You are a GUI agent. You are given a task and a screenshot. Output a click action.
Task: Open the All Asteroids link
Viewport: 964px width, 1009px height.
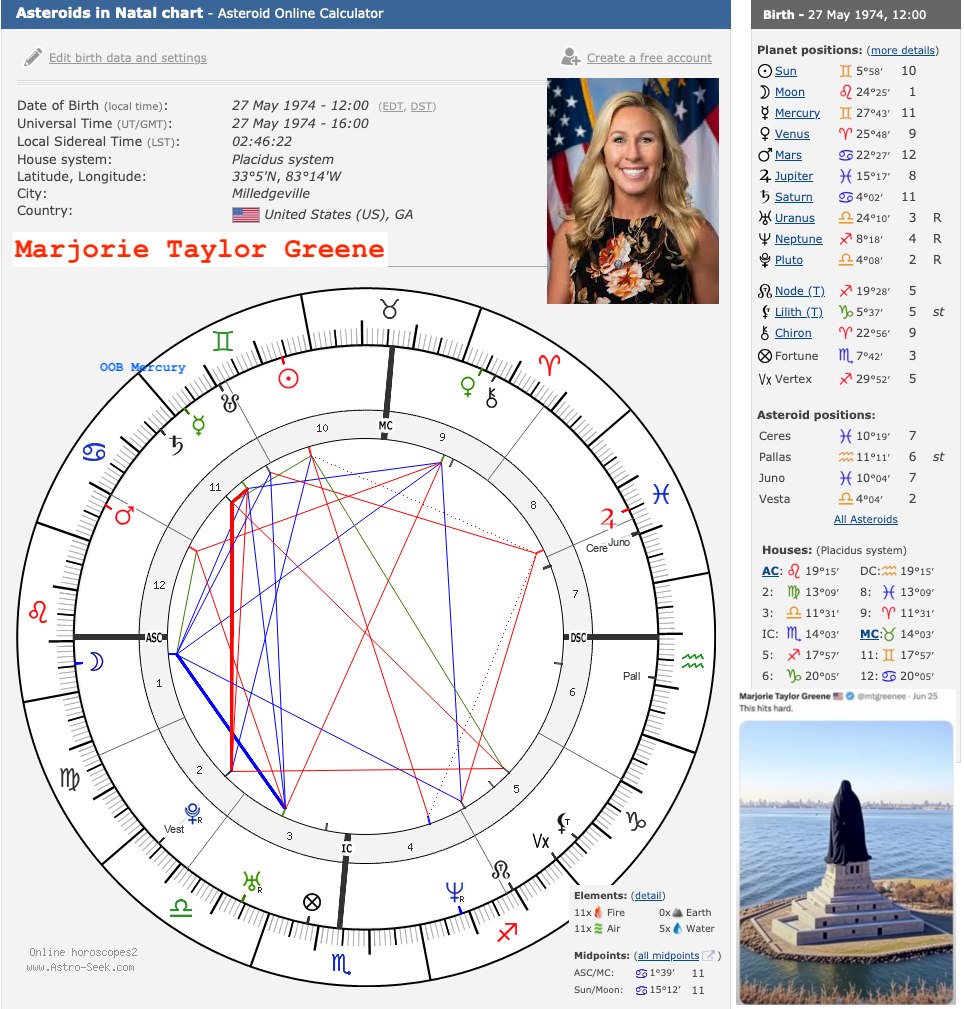coord(866,519)
